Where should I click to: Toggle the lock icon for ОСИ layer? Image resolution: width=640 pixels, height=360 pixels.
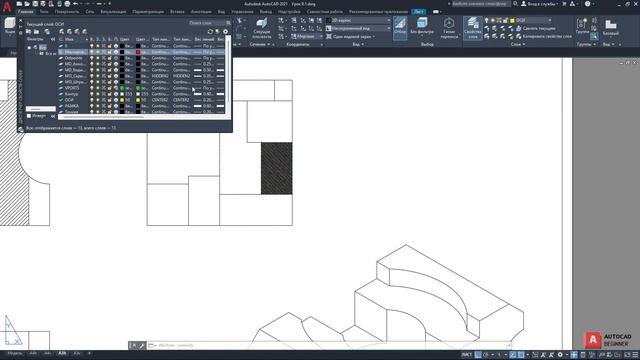click(109, 100)
